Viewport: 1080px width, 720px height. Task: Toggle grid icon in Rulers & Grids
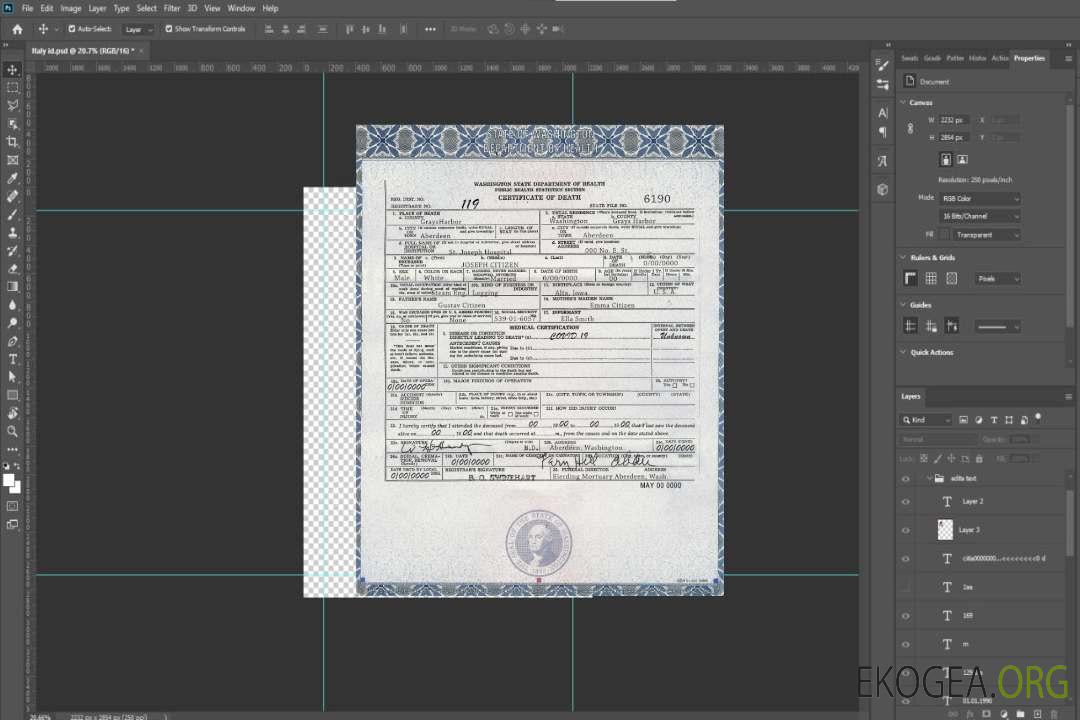click(931, 278)
